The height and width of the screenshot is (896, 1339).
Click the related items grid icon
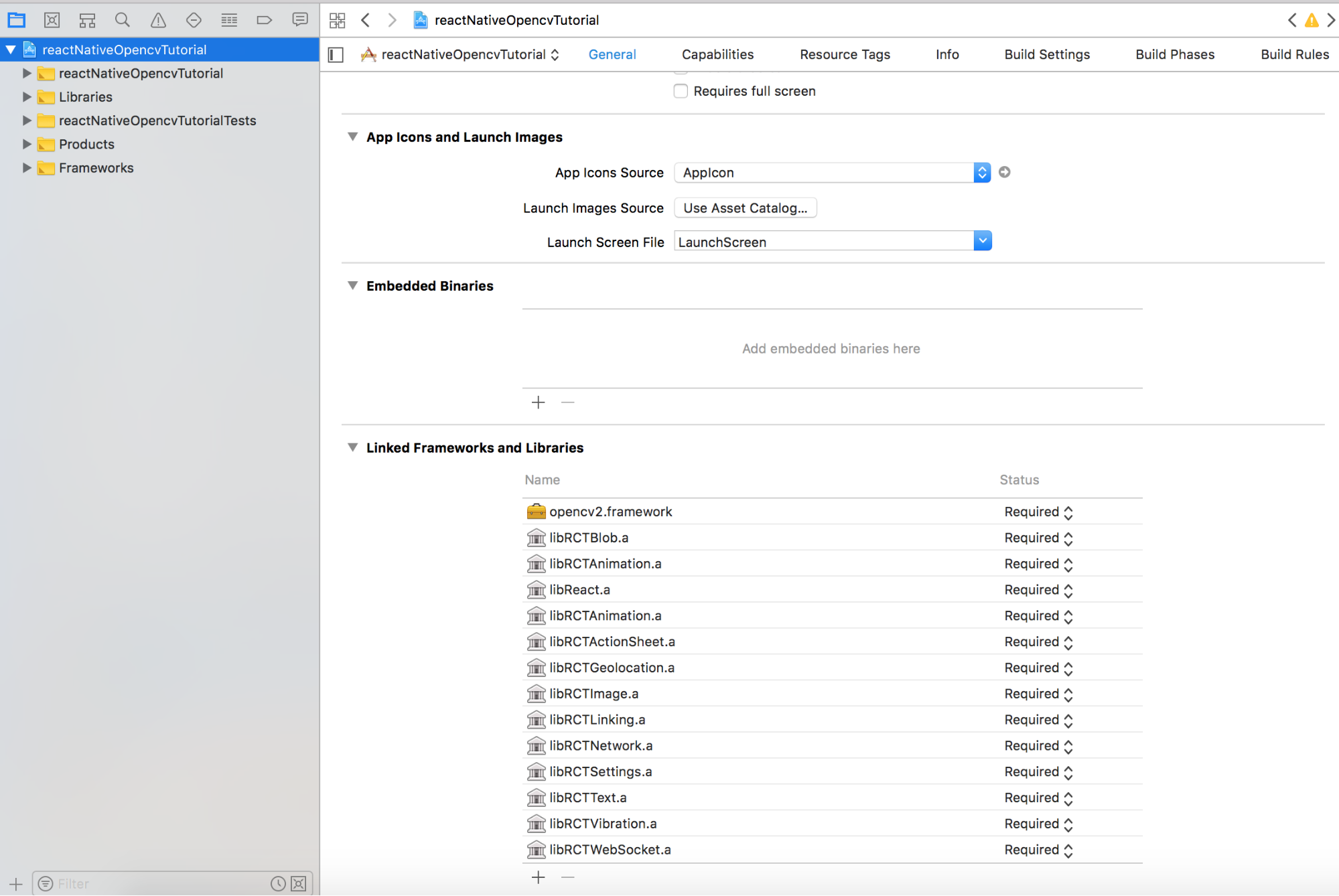(337, 20)
